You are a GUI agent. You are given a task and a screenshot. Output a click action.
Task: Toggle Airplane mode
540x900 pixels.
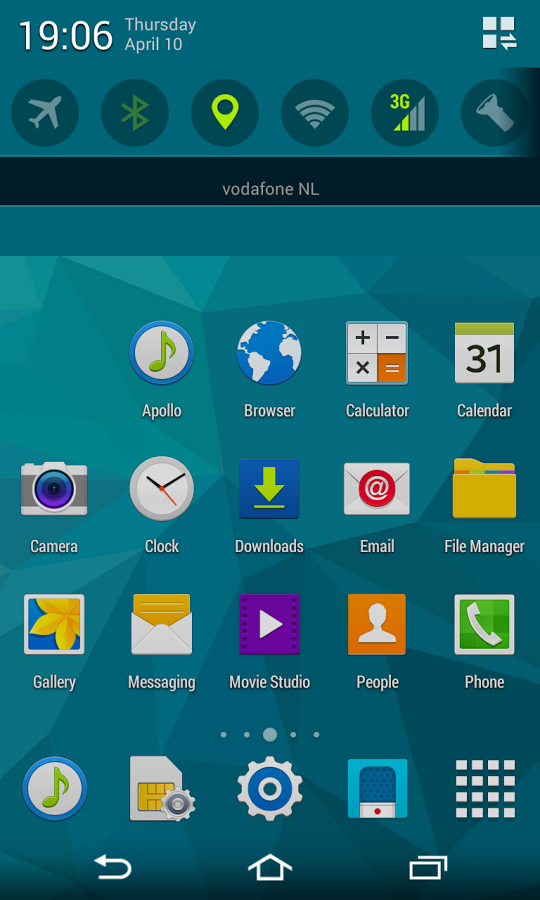click(45, 112)
